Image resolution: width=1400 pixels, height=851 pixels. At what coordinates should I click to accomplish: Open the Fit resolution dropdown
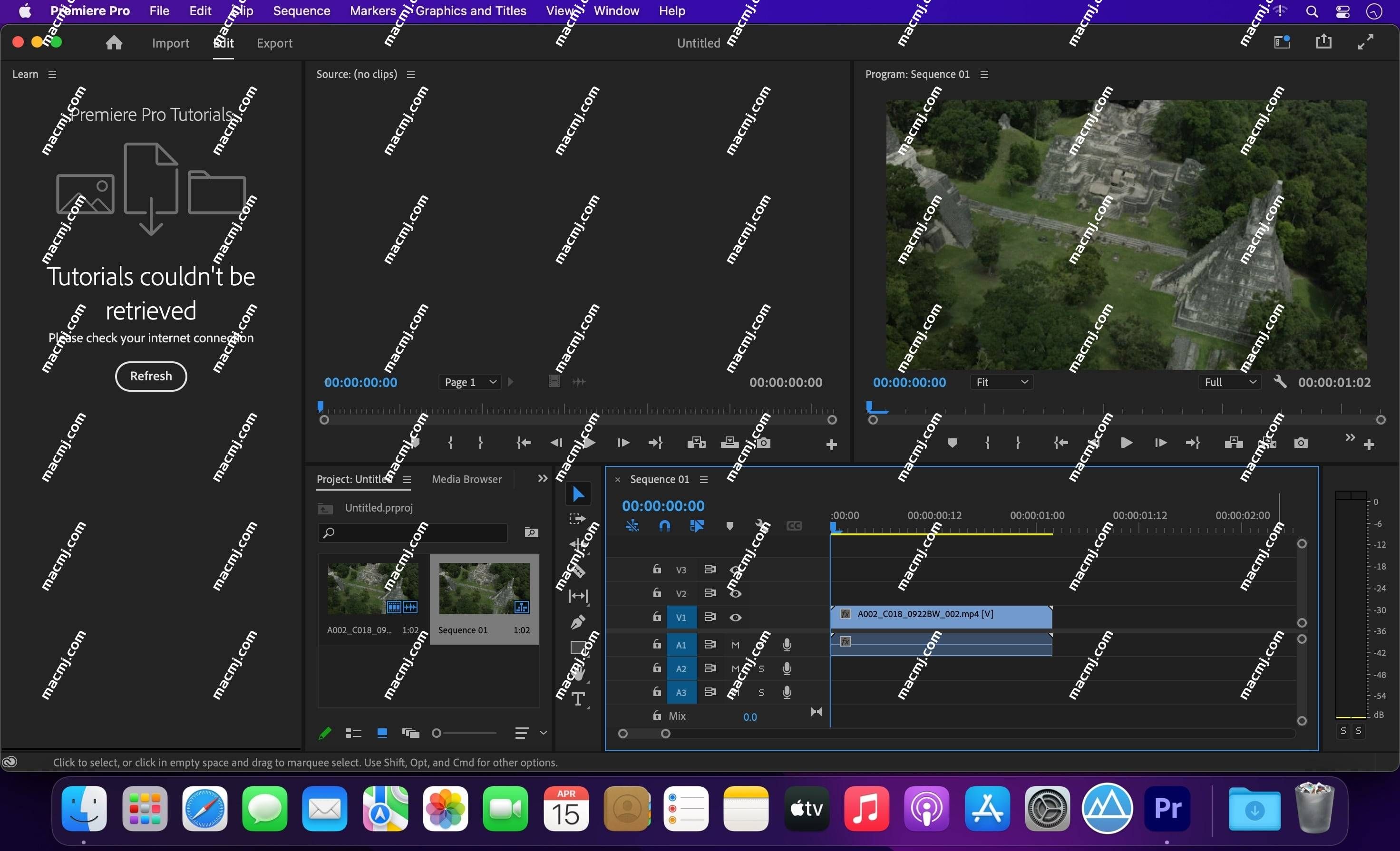1001,382
